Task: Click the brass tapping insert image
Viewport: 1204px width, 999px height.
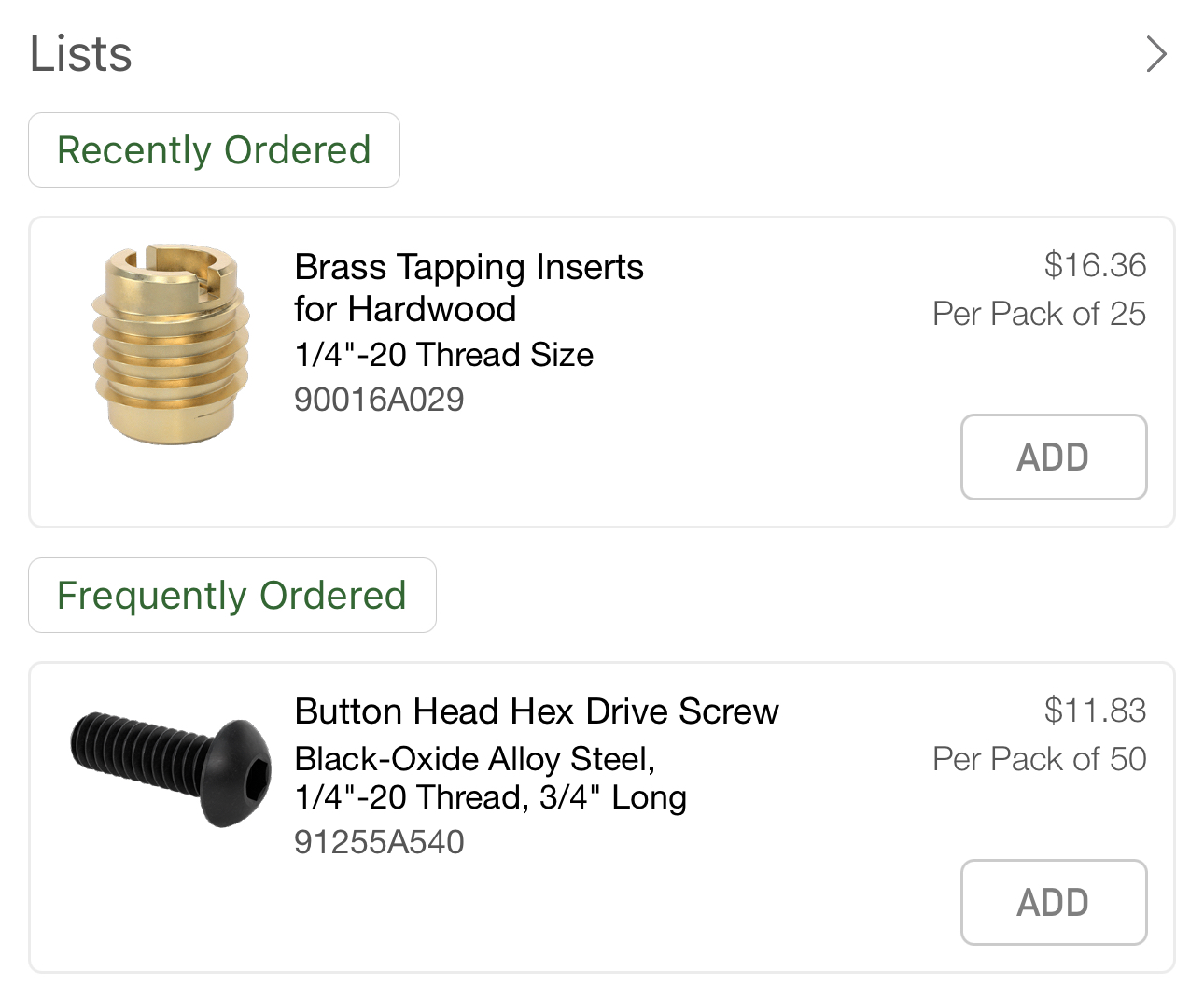Action: coord(171,345)
